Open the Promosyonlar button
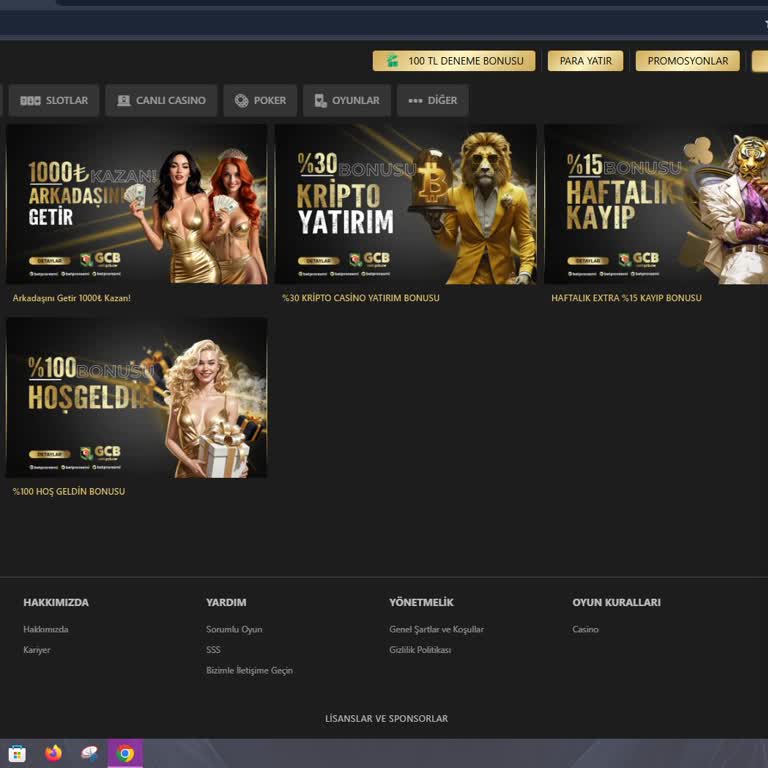The height and width of the screenshot is (768, 768). click(x=688, y=61)
